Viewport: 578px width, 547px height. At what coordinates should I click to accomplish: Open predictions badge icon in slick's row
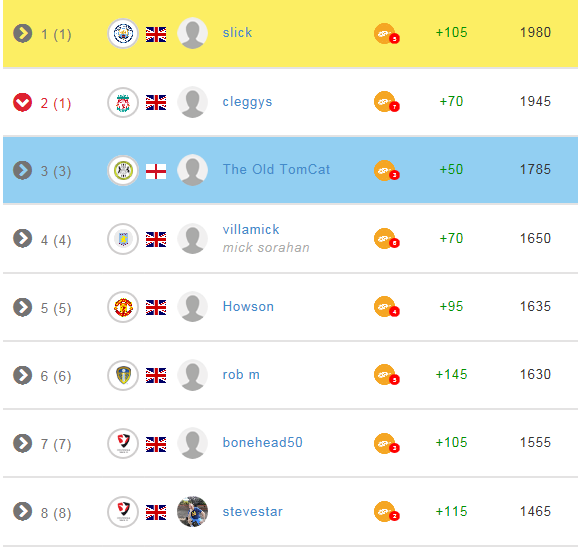[x=387, y=34]
